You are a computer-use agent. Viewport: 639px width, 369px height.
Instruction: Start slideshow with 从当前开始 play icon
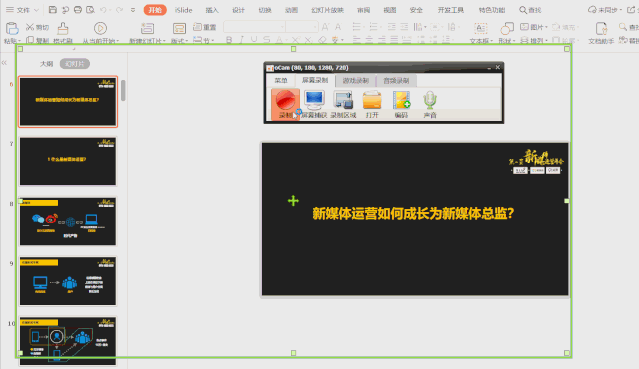100,28
